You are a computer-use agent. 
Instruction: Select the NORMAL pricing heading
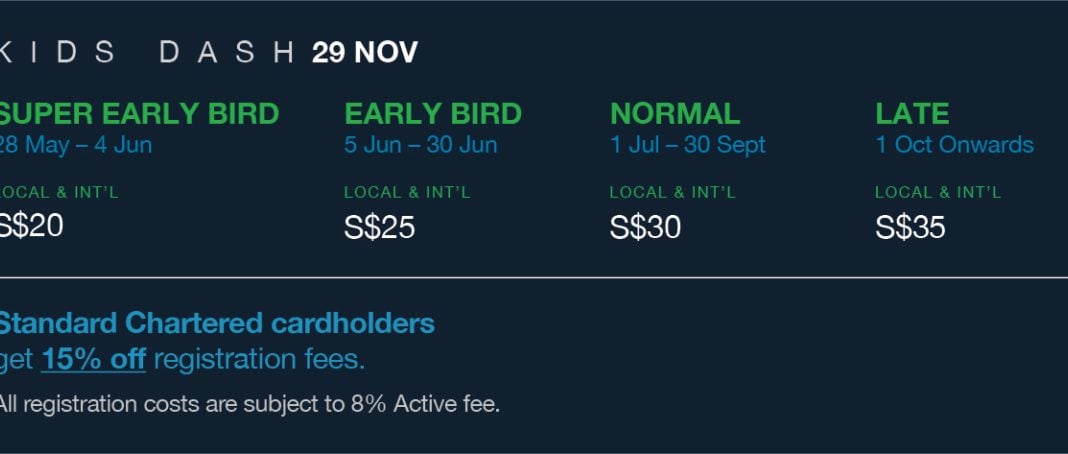[x=674, y=114]
